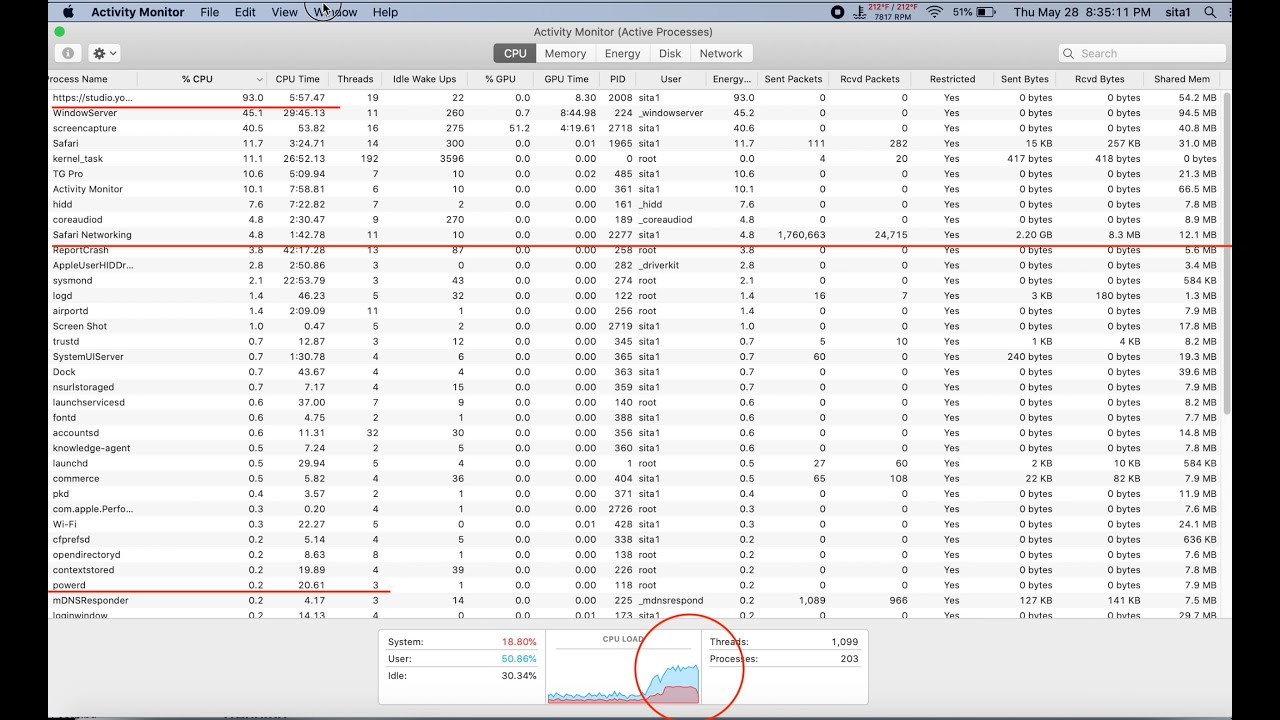The width and height of the screenshot is (1280, 720).
Task: Switch to the CPU tab
Action: click(515, 53)
